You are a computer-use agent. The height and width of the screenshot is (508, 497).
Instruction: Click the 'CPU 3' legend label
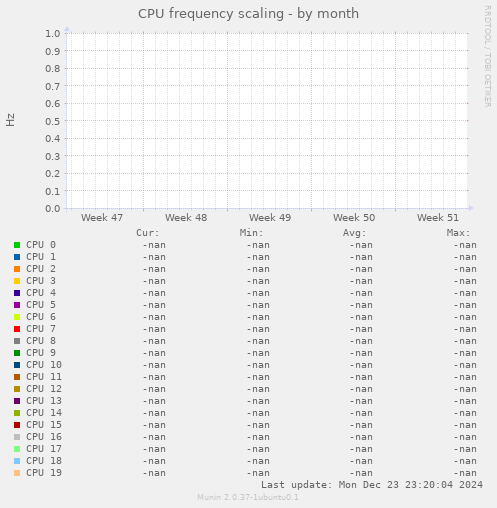tap(41, 281)
